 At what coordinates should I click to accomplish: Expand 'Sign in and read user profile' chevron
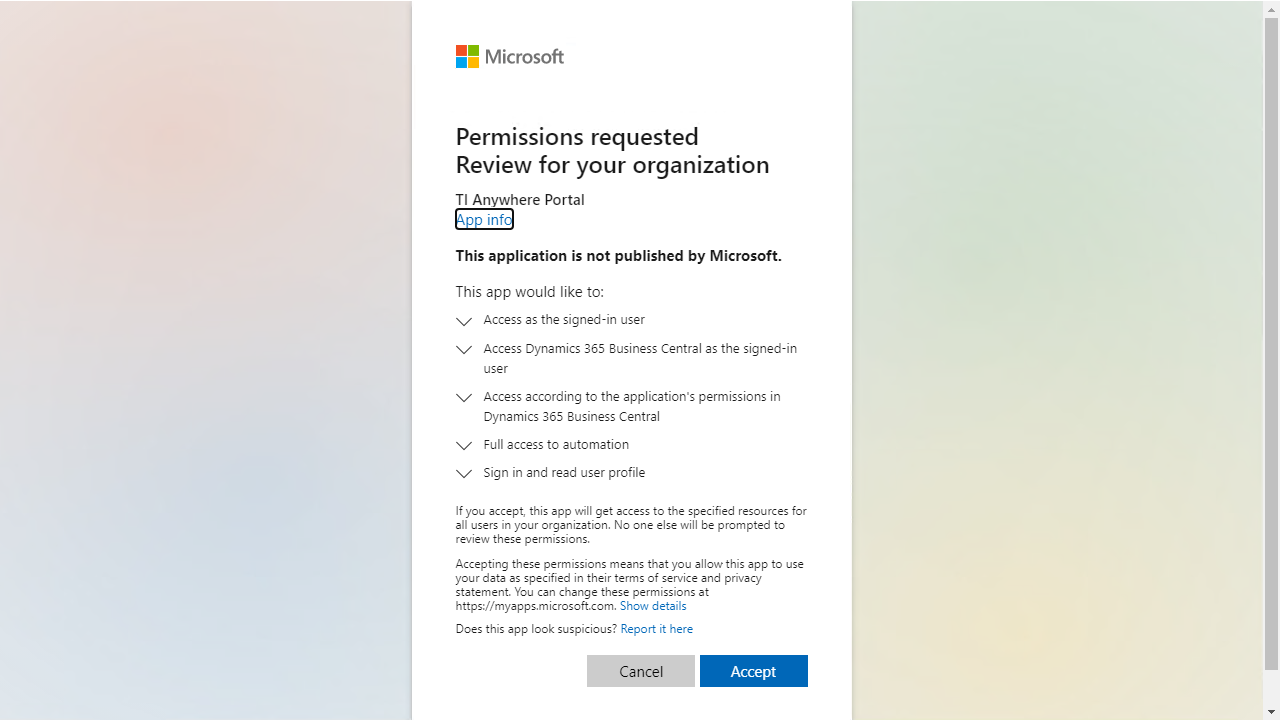click(464, 474)
